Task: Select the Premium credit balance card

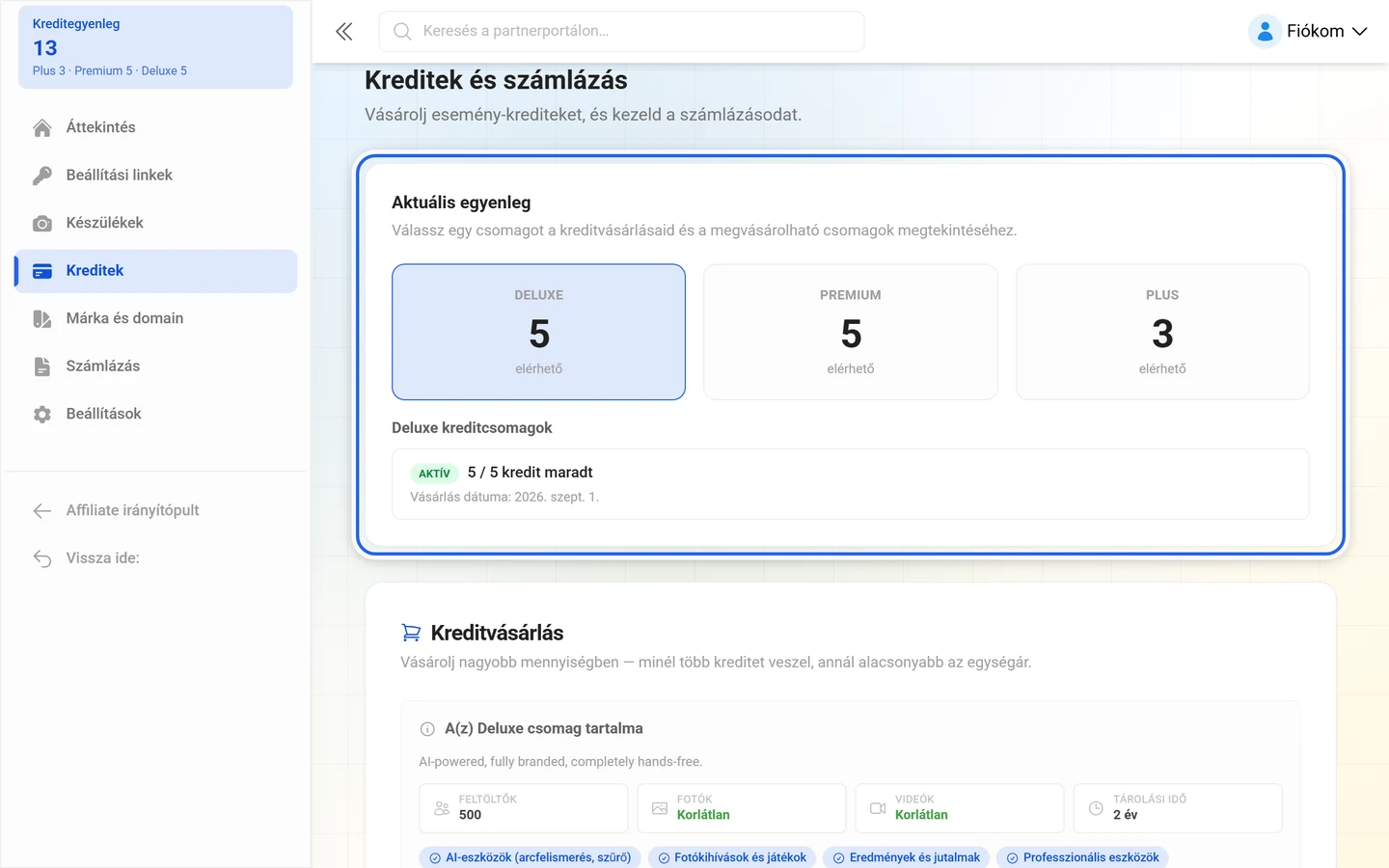Action: pos(851,332)
